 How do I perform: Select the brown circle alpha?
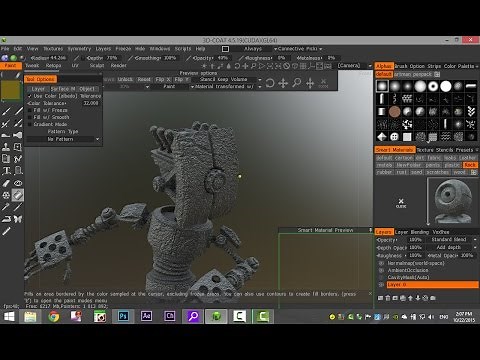coord(395,112)
